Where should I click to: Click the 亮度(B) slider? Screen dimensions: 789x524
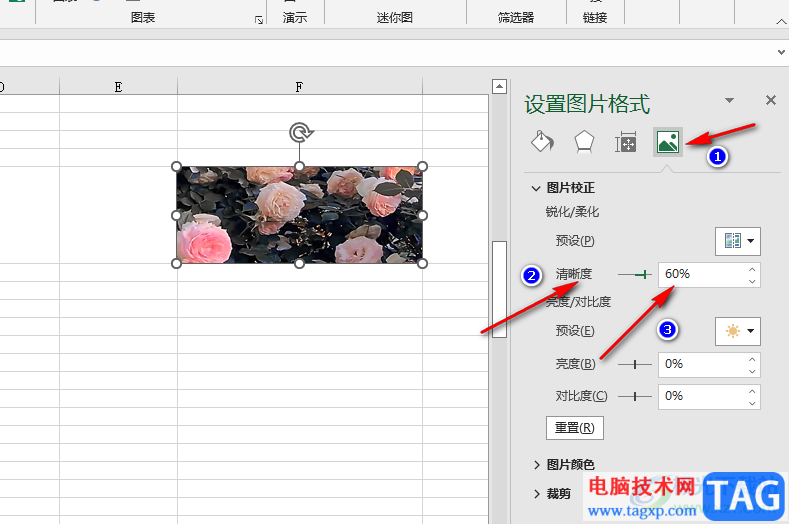click(x=635, y=364)
